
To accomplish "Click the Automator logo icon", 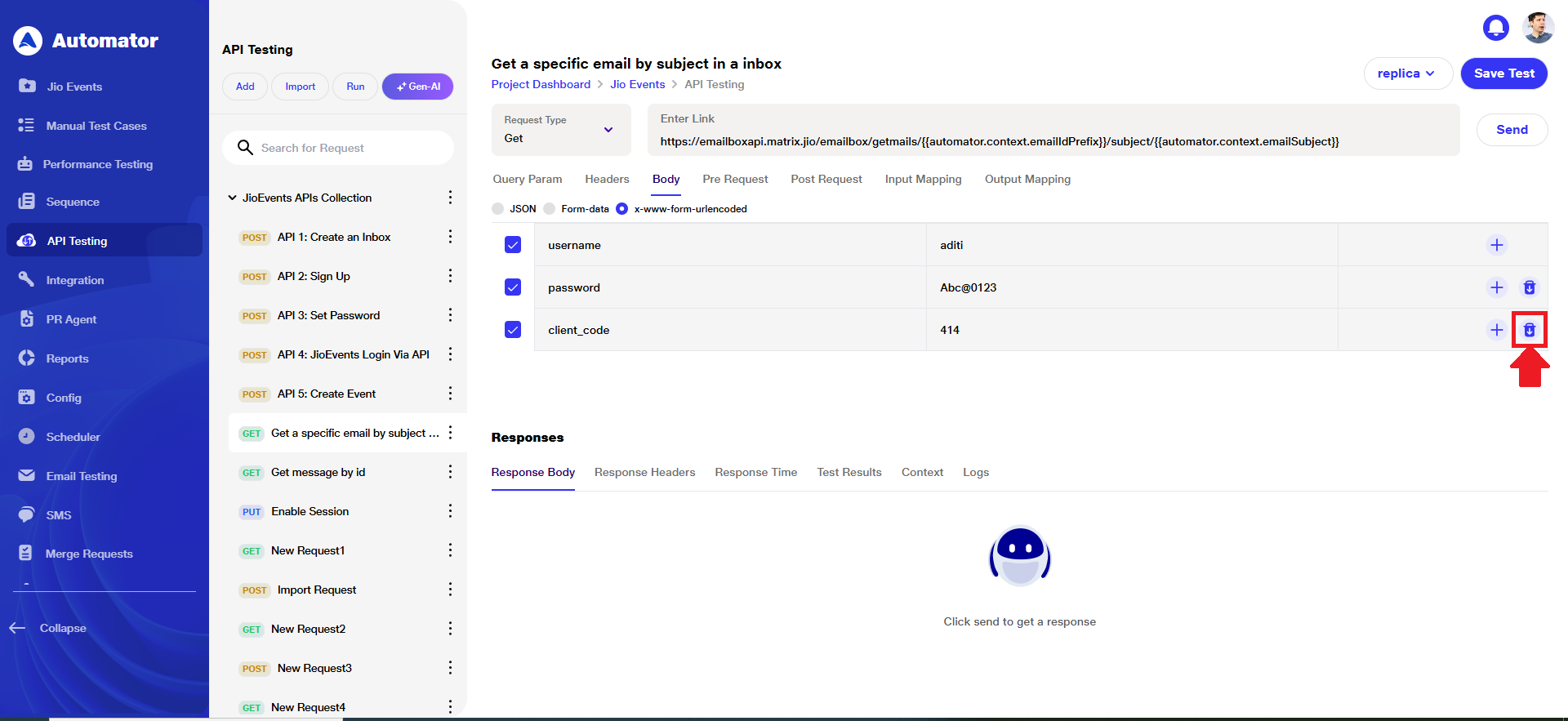I will [x=28, y=41].
